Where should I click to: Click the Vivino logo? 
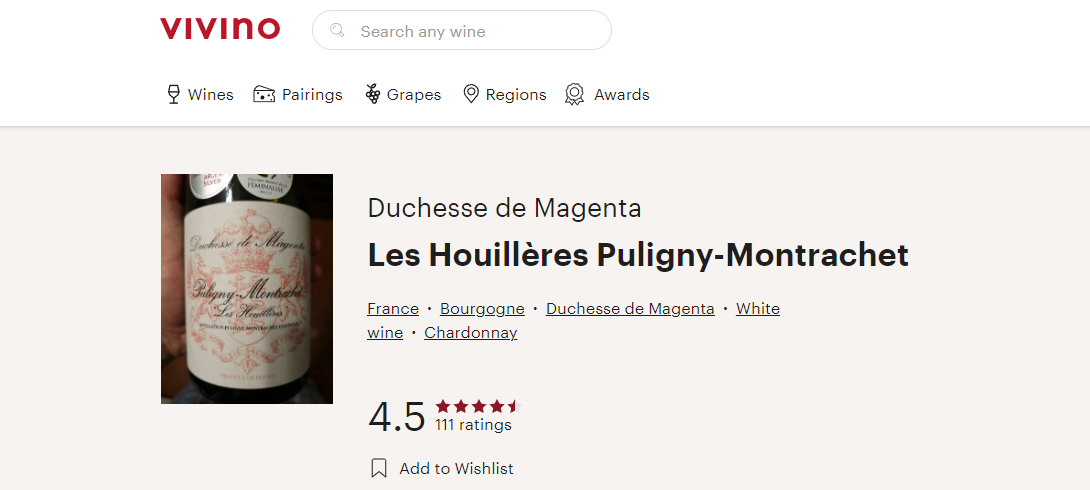(220, 29)
